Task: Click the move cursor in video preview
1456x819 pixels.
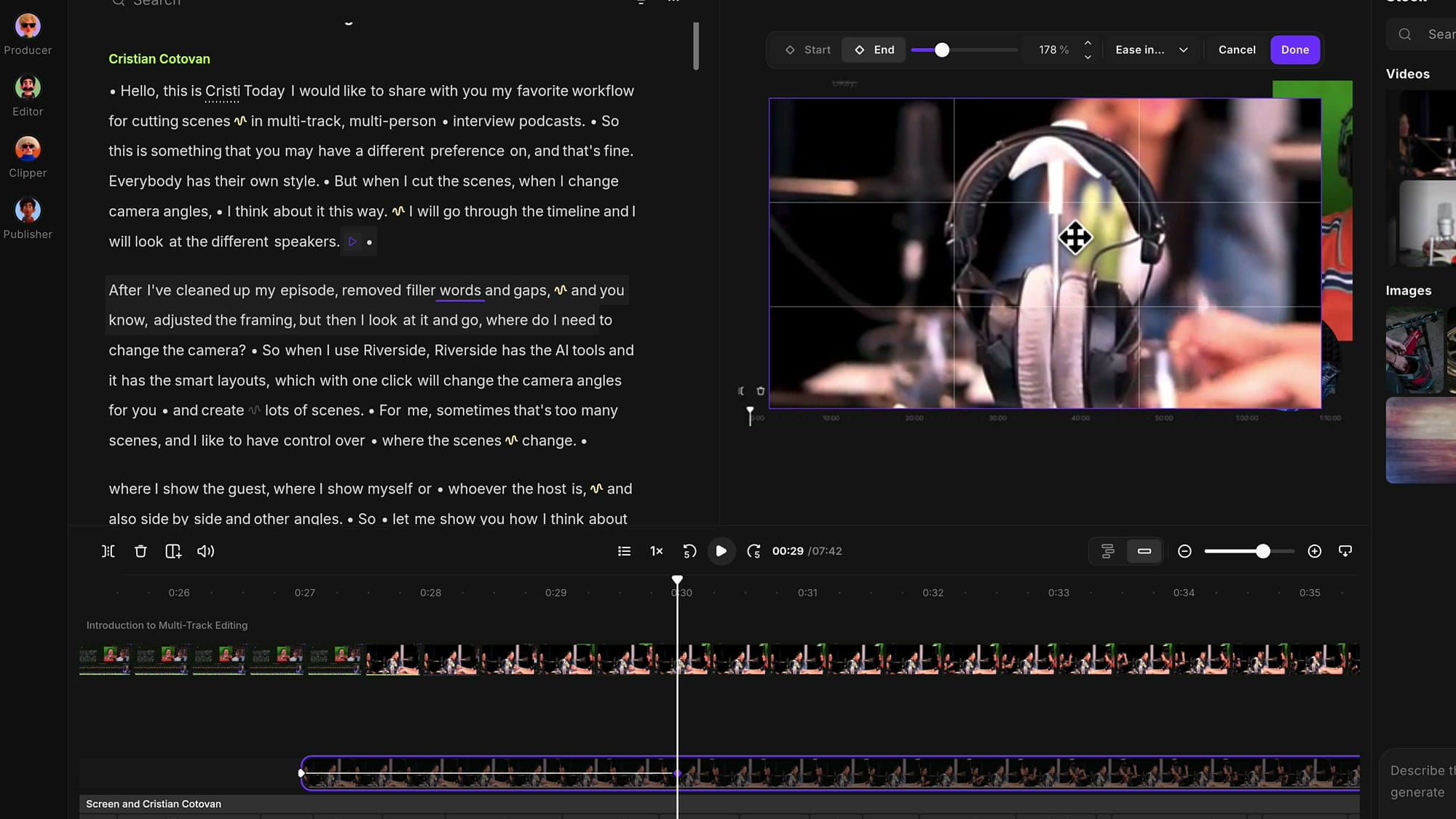Action: click(x=1075, y=237)
